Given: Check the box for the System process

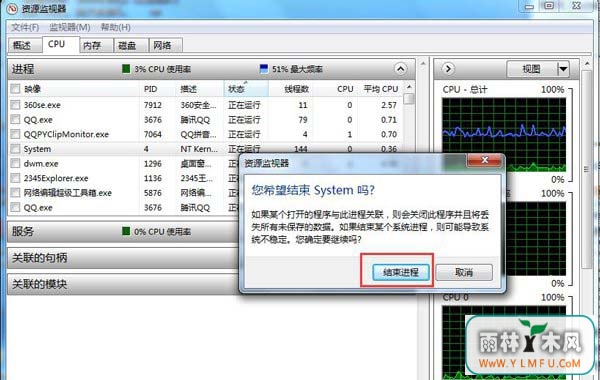Looking at the screenshot, I should pyautogui.click(x=15, y=148).
